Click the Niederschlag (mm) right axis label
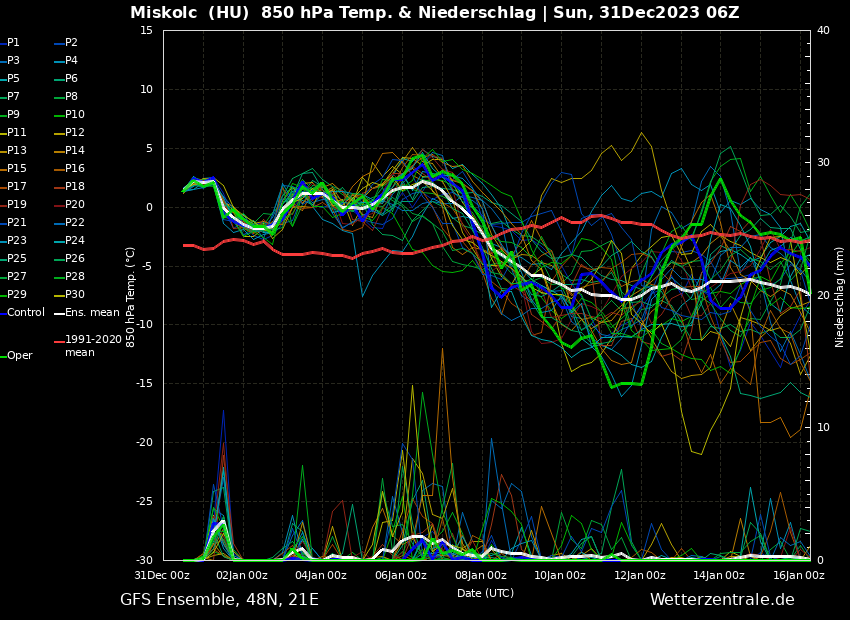 tap(840, 297)
